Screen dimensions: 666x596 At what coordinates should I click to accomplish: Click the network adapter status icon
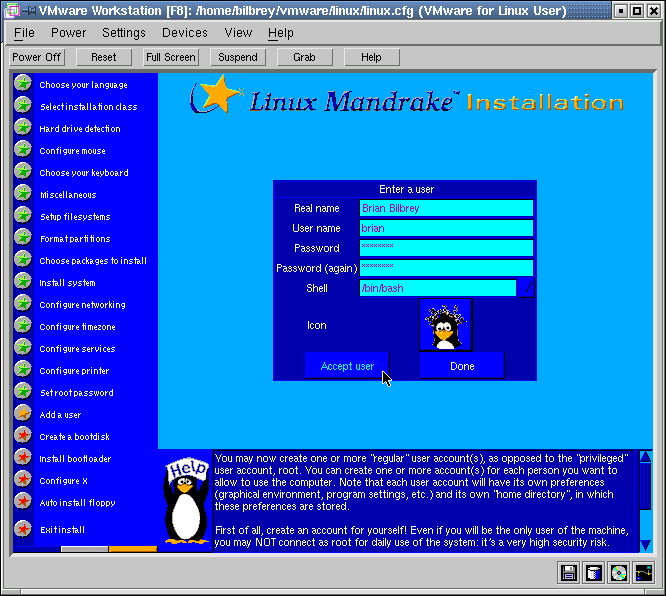[644, 573]
